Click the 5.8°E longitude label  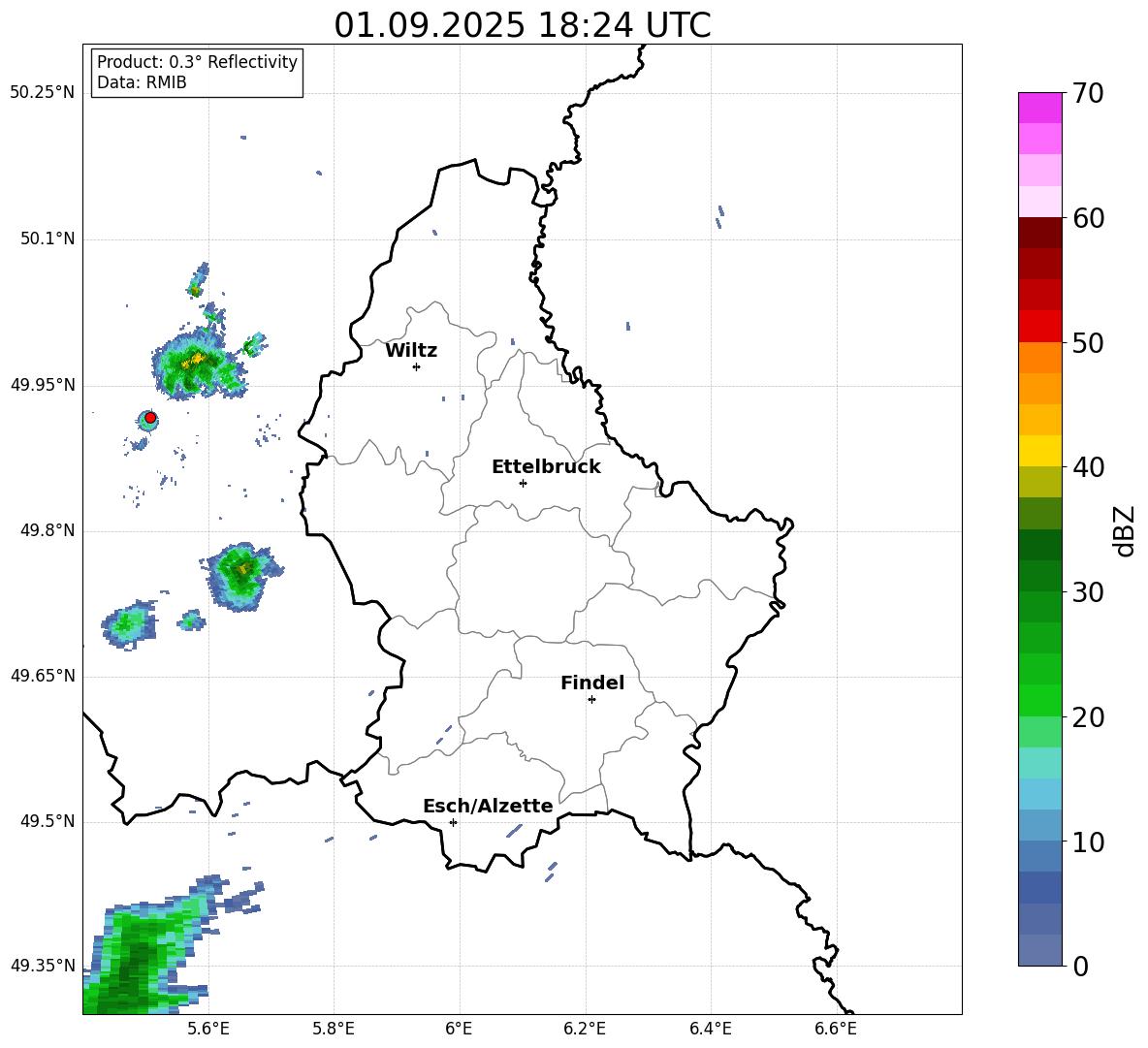[x=334, y=1029]
